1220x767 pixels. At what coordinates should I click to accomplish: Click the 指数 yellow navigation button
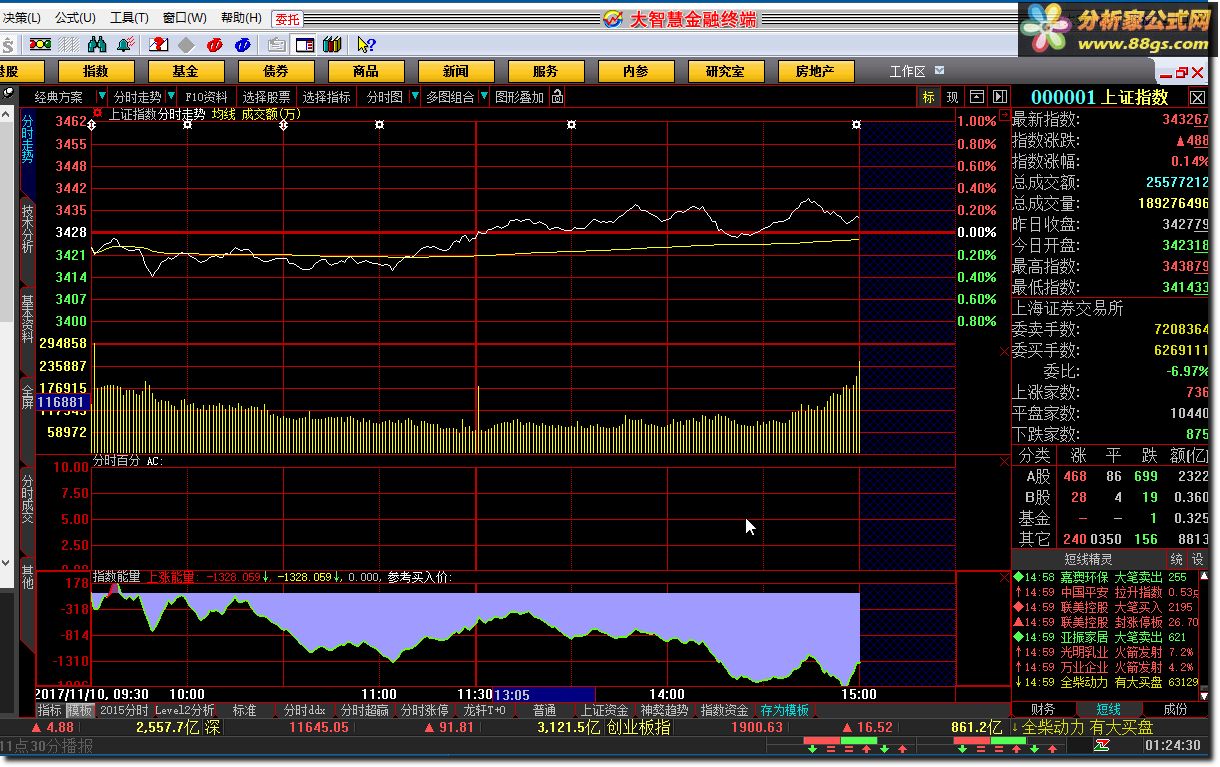(96, 71)
